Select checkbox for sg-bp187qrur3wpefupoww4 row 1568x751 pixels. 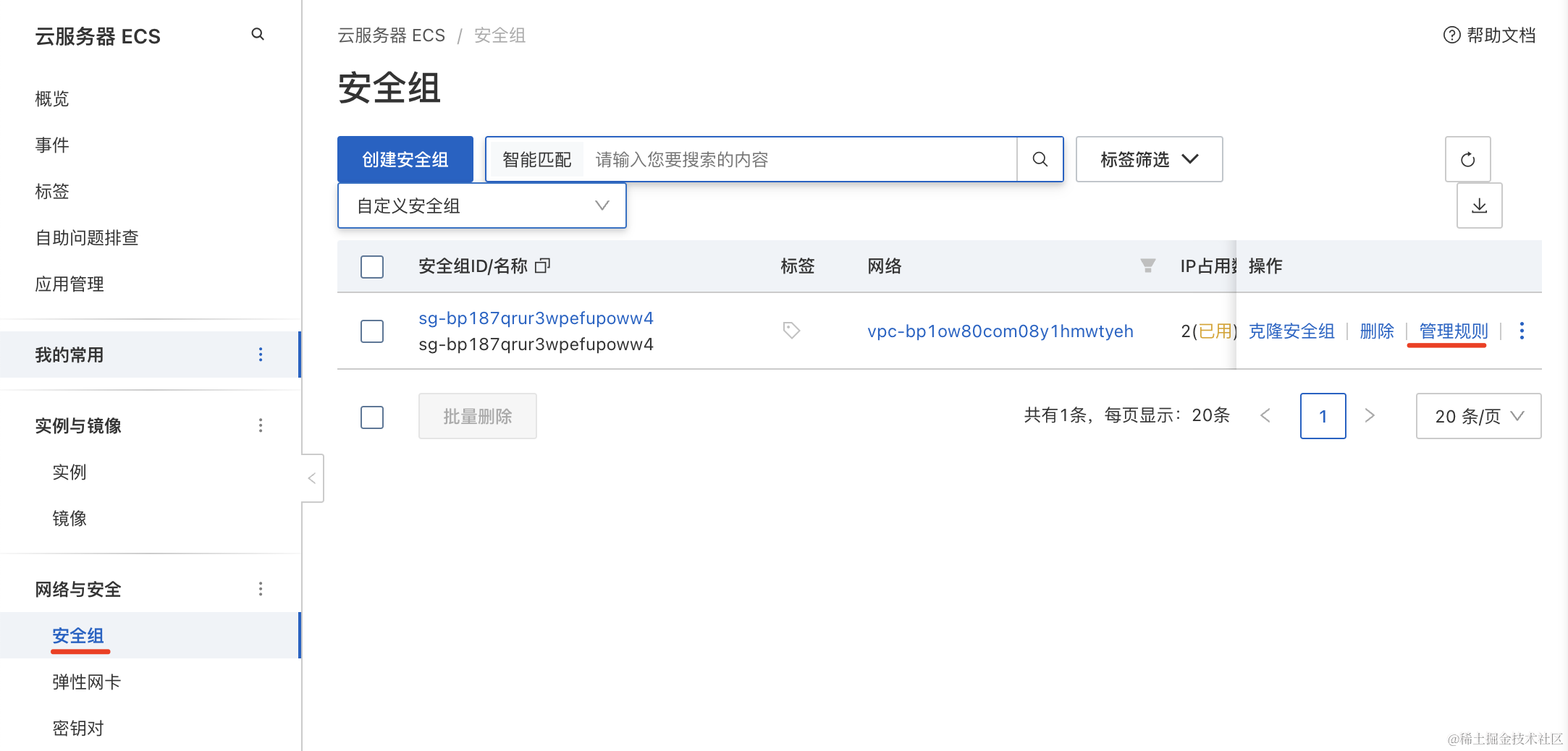point(372,331)
